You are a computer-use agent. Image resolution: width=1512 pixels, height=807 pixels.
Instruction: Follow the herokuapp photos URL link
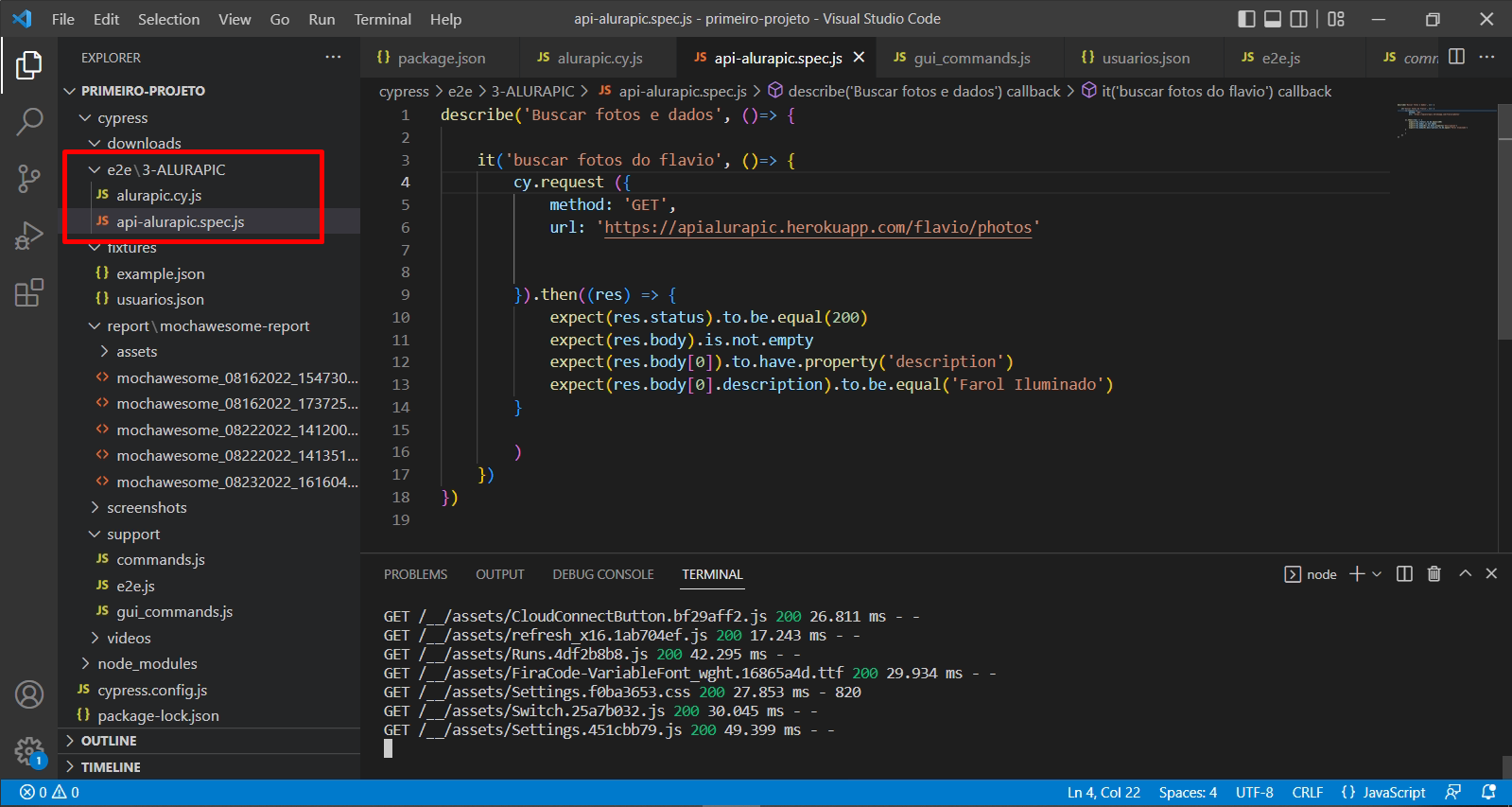pos(818,227)
